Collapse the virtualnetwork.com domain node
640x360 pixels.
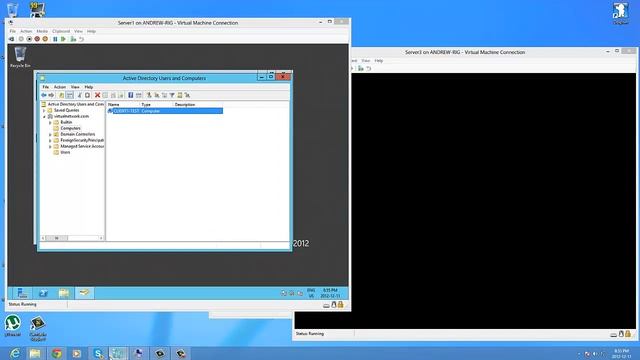coord(44,117)
